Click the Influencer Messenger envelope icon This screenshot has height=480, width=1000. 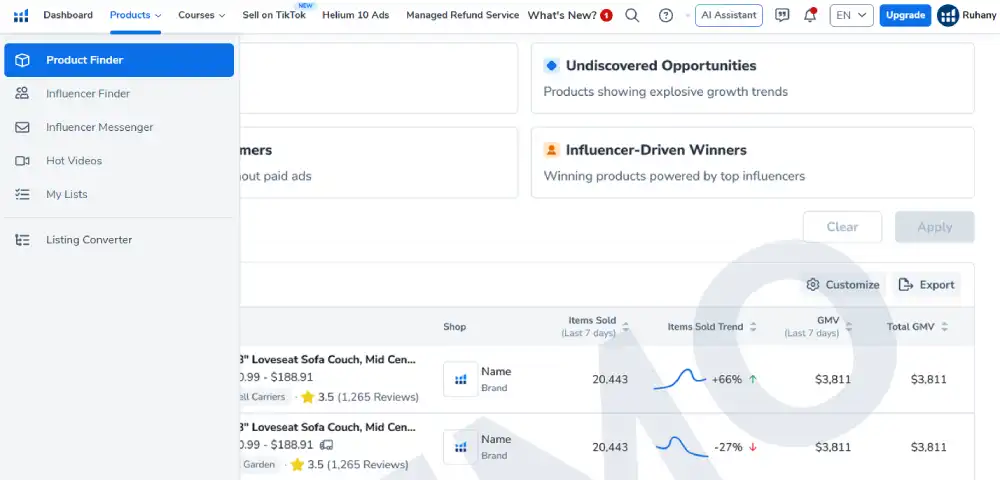coord(22,127)
